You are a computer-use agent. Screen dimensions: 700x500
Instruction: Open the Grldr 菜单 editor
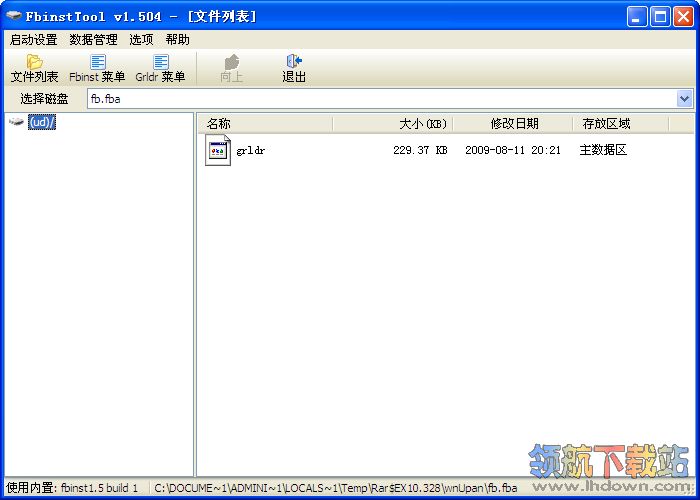point(160,69)
